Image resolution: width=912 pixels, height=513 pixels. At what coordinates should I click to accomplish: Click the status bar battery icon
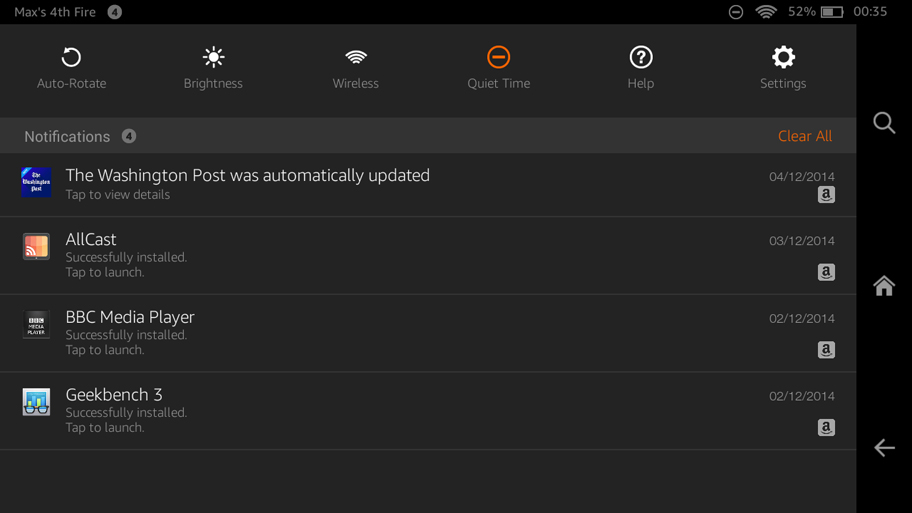[x=832, y=12]
